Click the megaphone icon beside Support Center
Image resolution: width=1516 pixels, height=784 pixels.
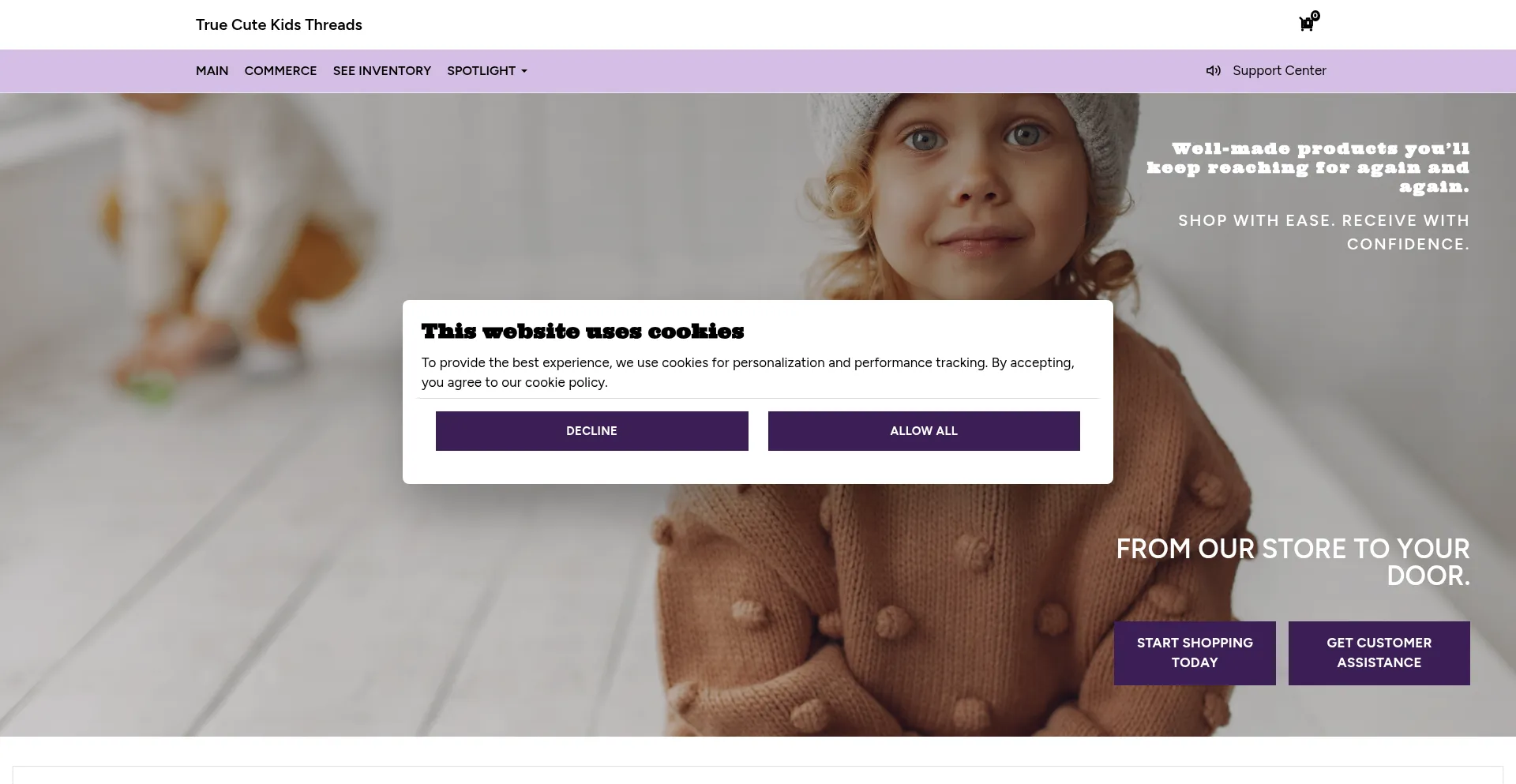1213,71
